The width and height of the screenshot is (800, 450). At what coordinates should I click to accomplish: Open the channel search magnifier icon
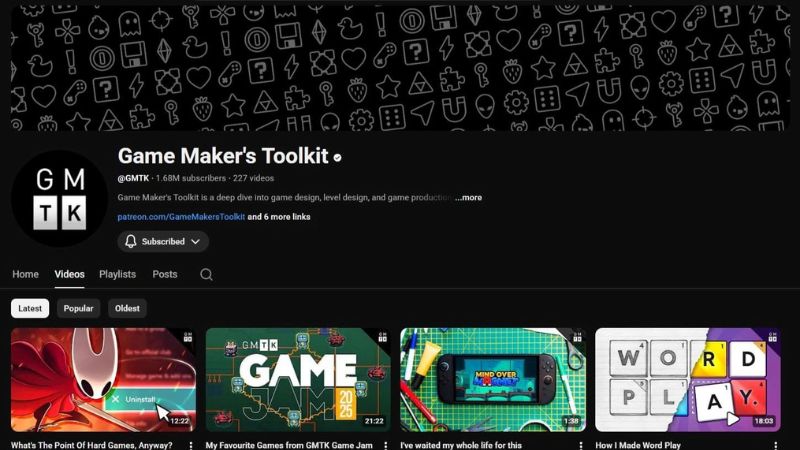(206, 274)
